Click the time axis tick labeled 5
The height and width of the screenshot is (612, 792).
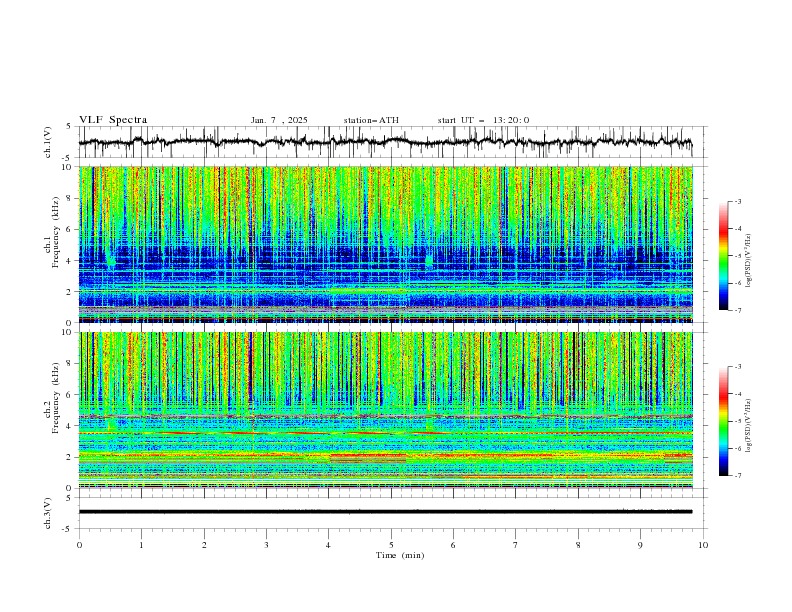391,545
